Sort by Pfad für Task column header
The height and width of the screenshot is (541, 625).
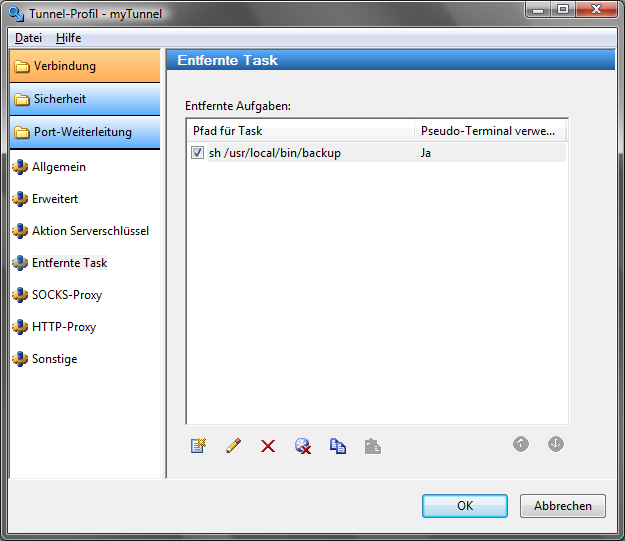pyautogui.click(x=300, y=131)
